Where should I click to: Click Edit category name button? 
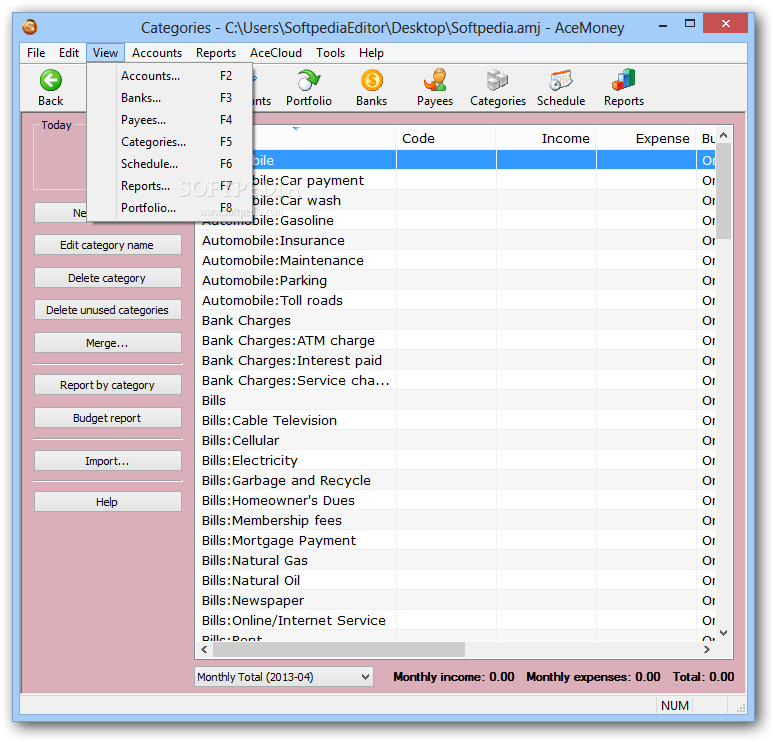point(107,245)
